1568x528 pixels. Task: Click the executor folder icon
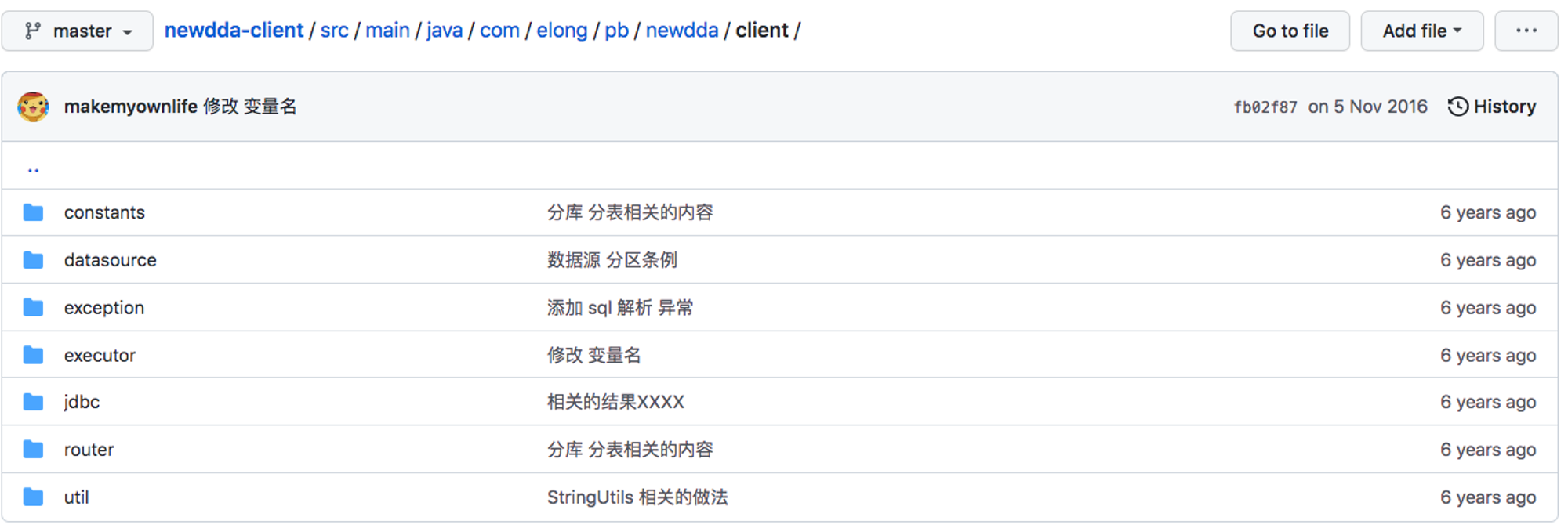pyautogui.click(x=33, y=356)
